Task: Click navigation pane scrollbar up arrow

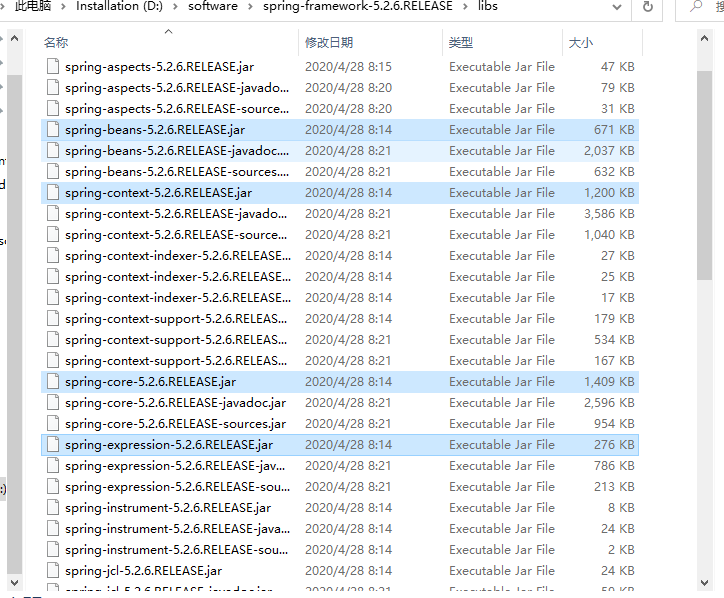Action: tap(14, 39)
